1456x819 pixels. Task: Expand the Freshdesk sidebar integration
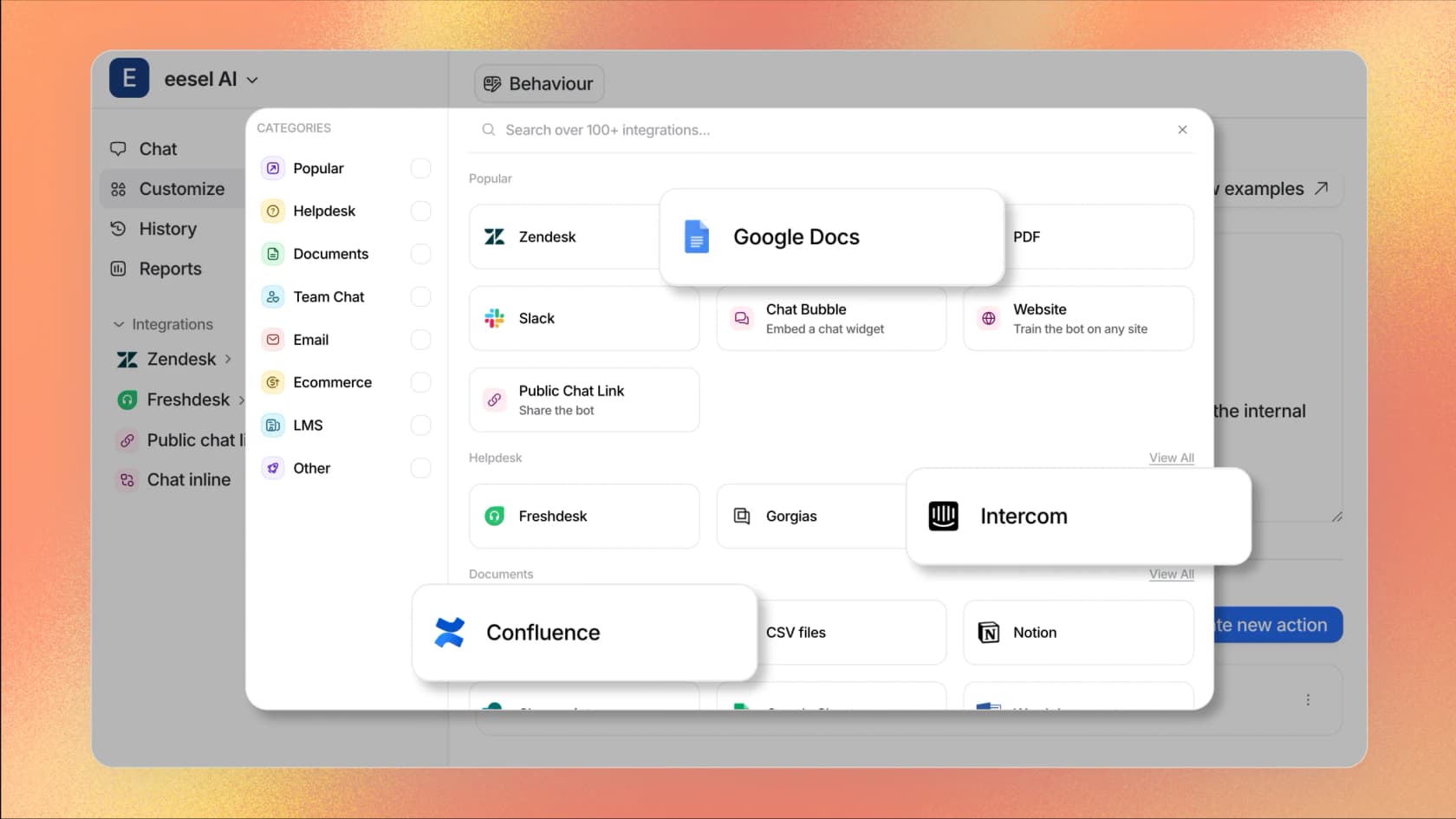click(241, 400)
